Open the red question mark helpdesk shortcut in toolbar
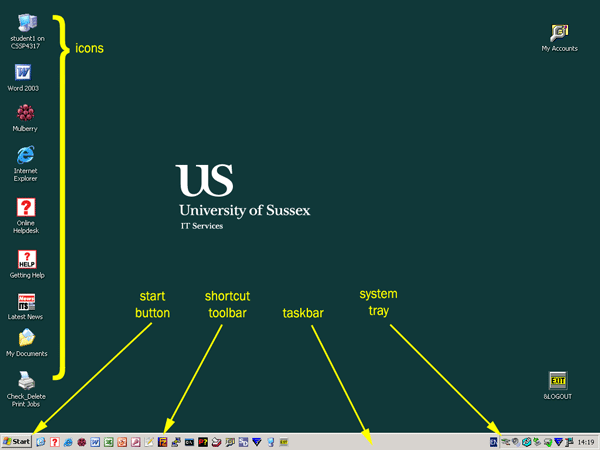Viewport: 600px width, 450px height. point(55,442)
